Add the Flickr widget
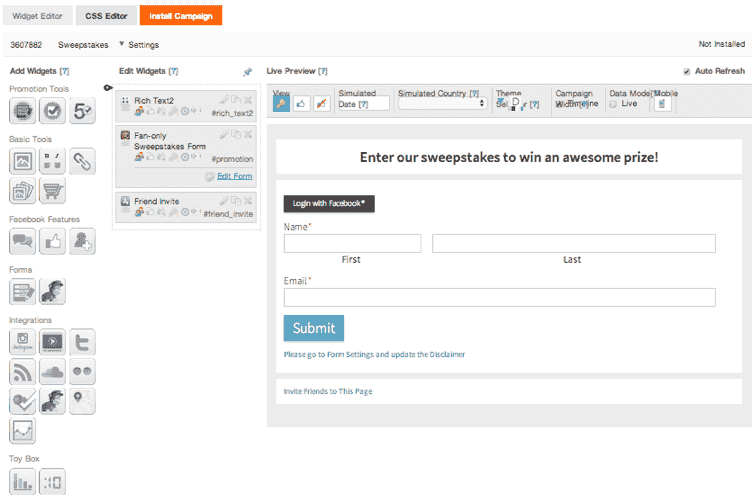 pos(82,372)
